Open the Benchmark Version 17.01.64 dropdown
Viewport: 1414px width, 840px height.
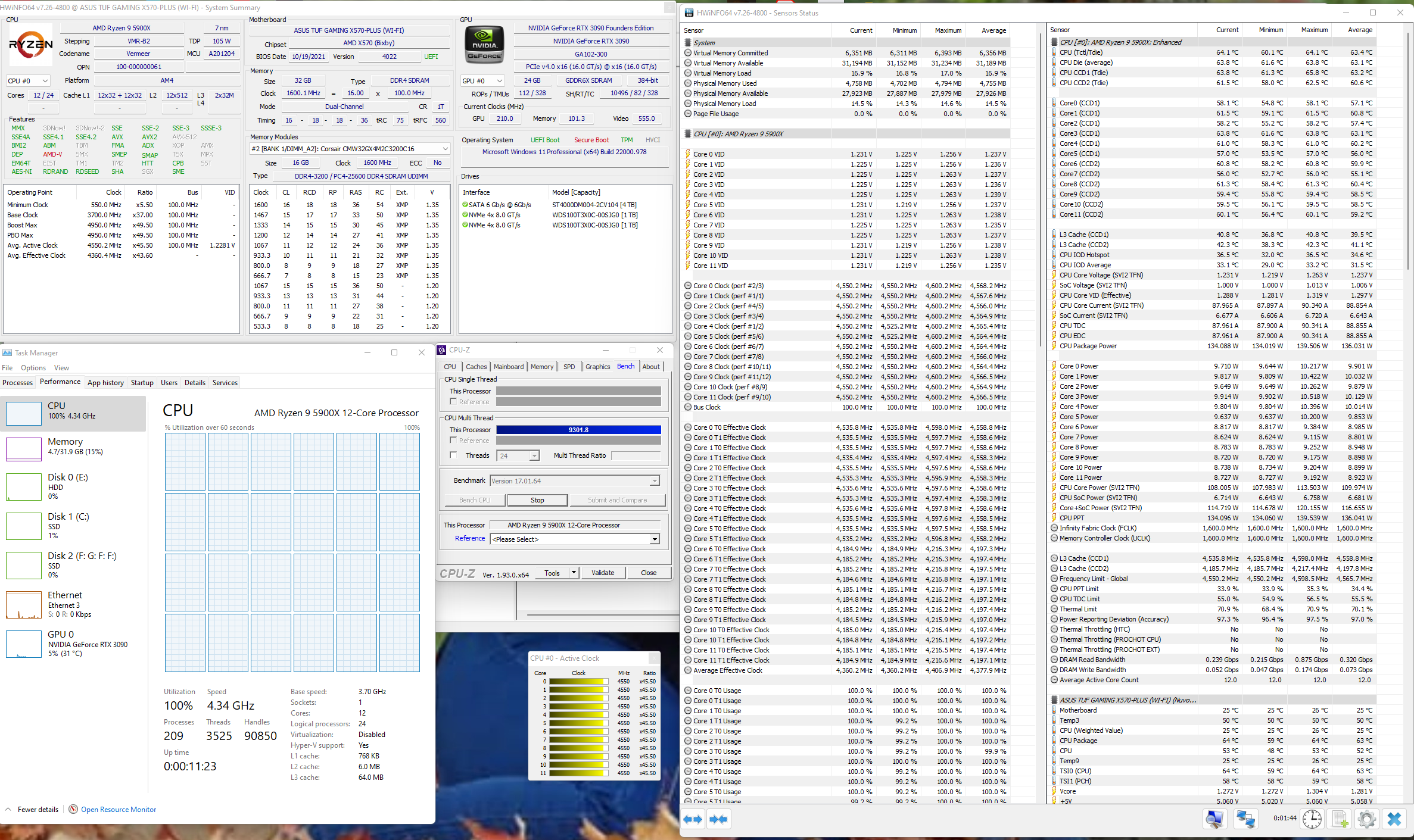(574, 481)
